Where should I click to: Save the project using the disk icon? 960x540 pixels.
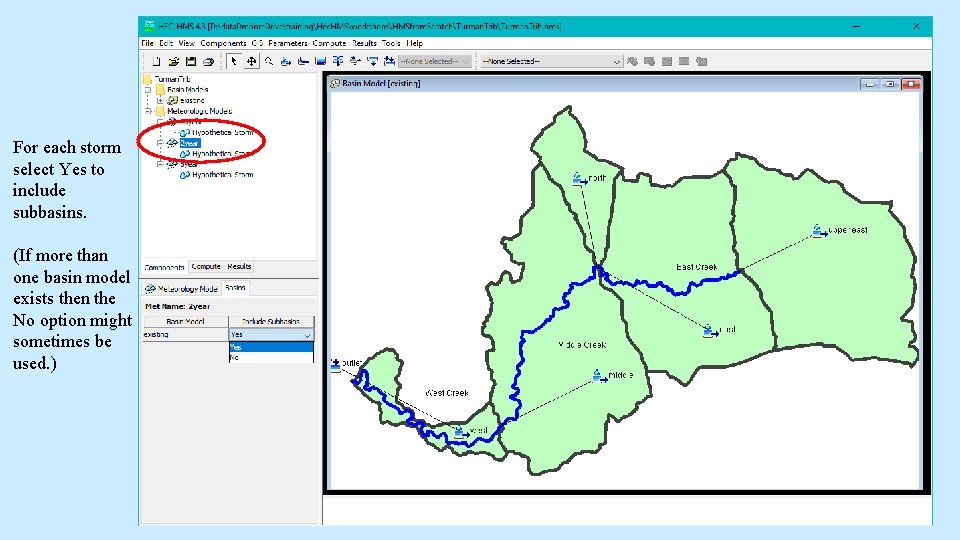(191, 61)
